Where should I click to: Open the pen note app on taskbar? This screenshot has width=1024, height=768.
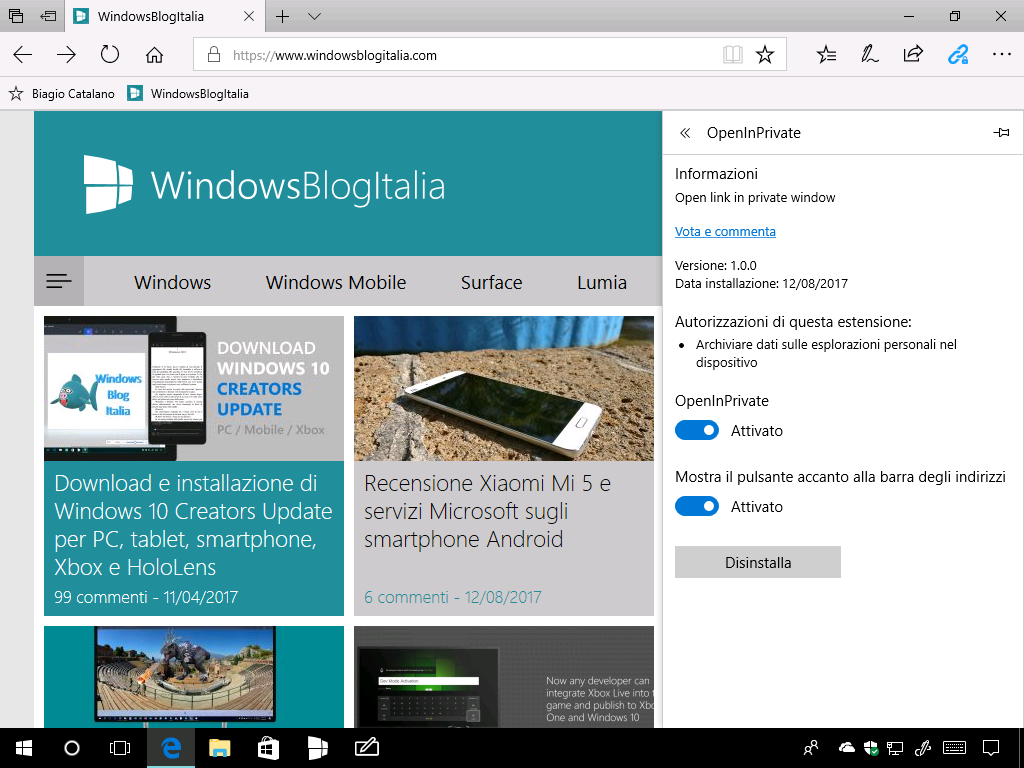pos(366,747)
